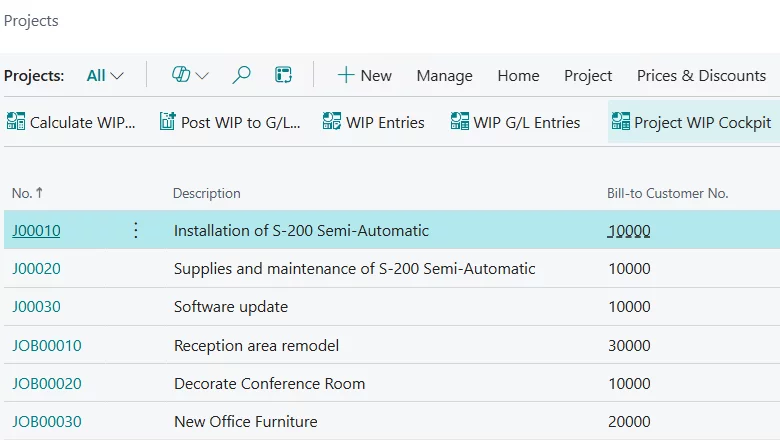The image size is (780, 440).
Task: Open project link J00030
Action: click(x=36, y=307)
